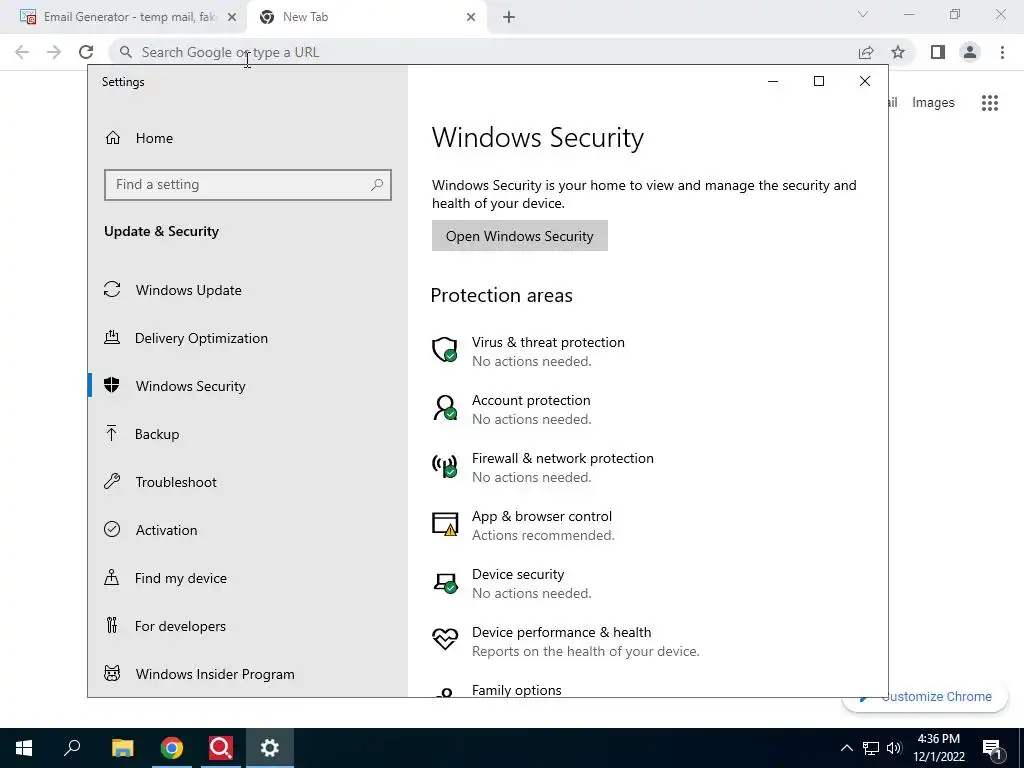1024x768 pixels.
Task: Open Chrome's tab search chevron
Action: point(863,14)
